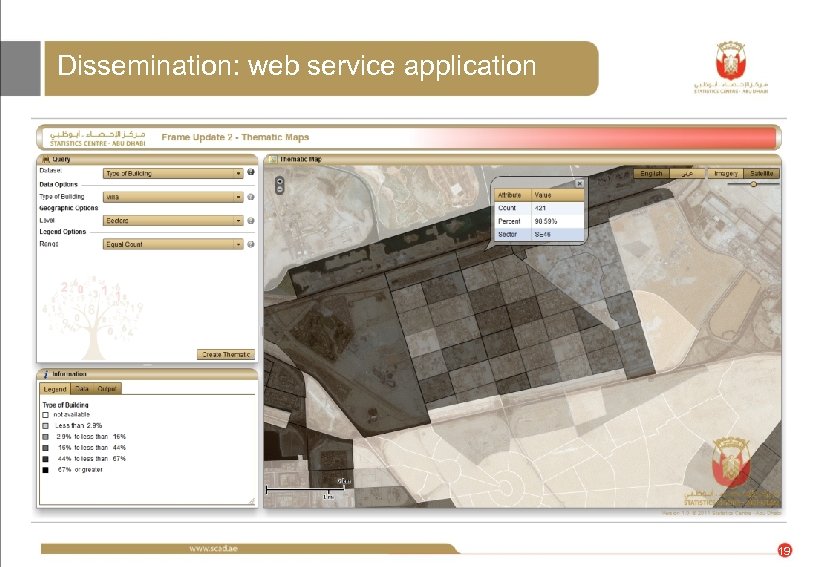
Task: Click the map scale bar
Action: [308, 489]
